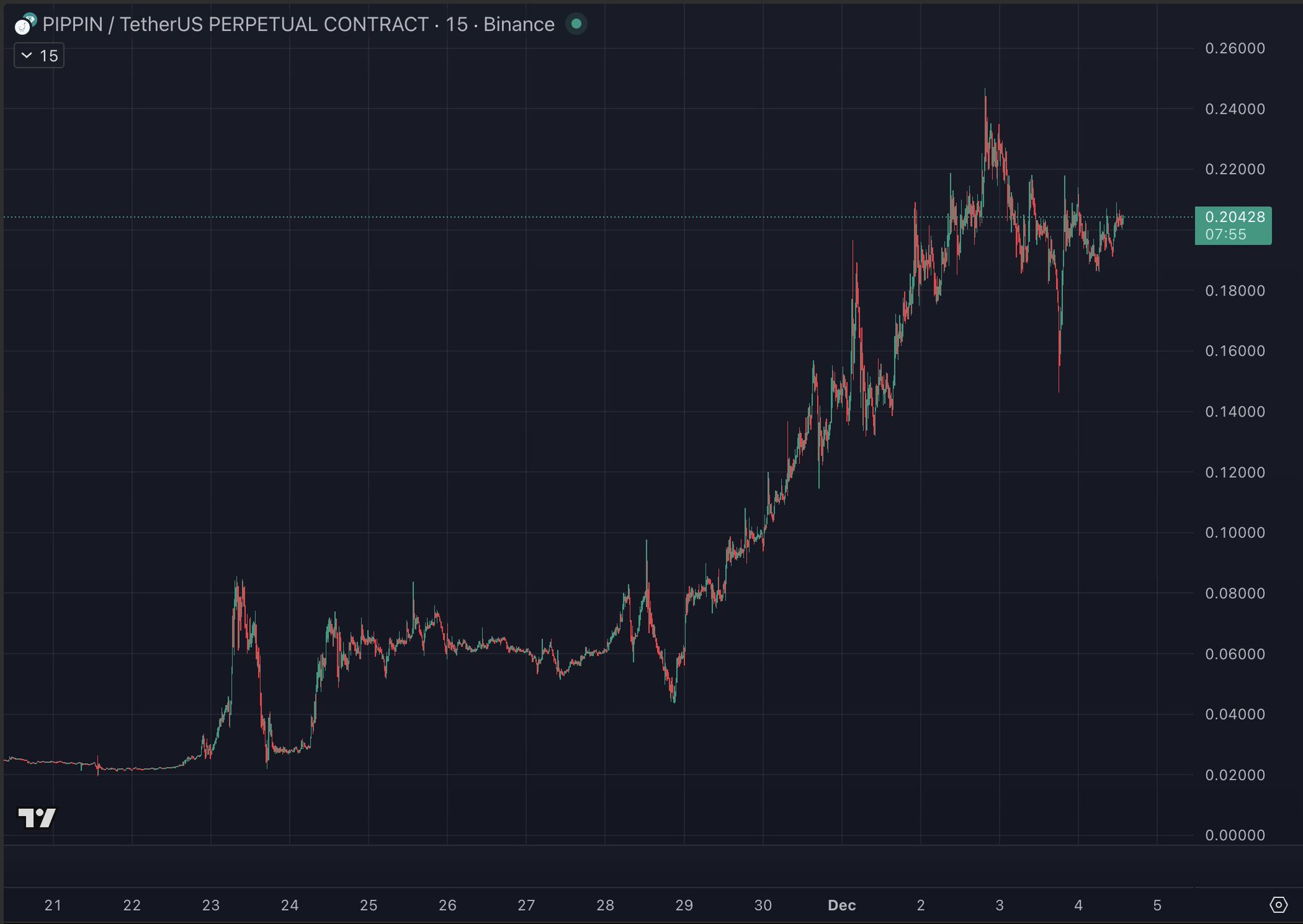This screenshot has width=1303, height=924.
Task: Click the 0.26000 price axis label
Action: click(x=1234, y=48)
